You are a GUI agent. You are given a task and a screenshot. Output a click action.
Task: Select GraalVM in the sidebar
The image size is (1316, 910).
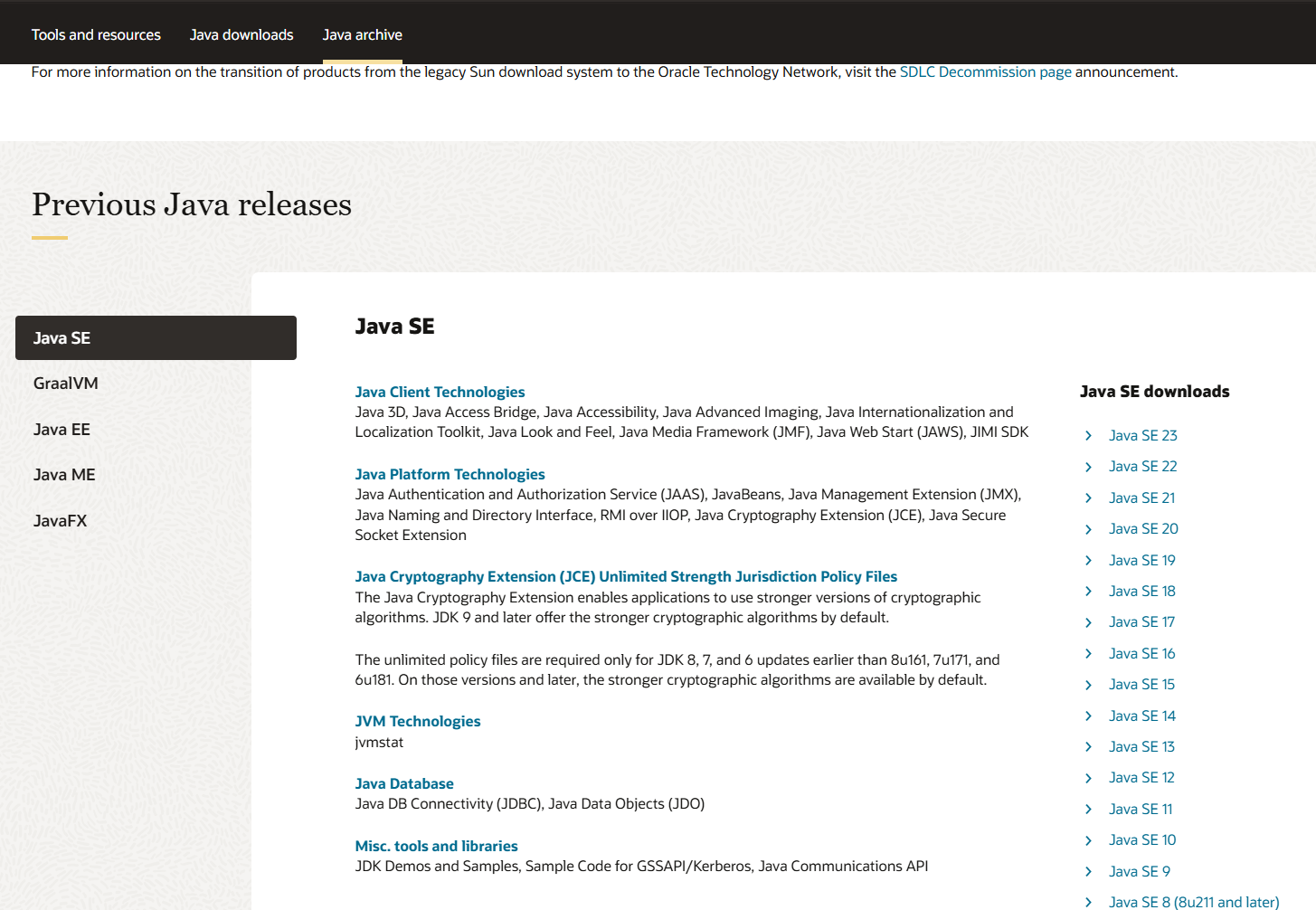(65, 383)
